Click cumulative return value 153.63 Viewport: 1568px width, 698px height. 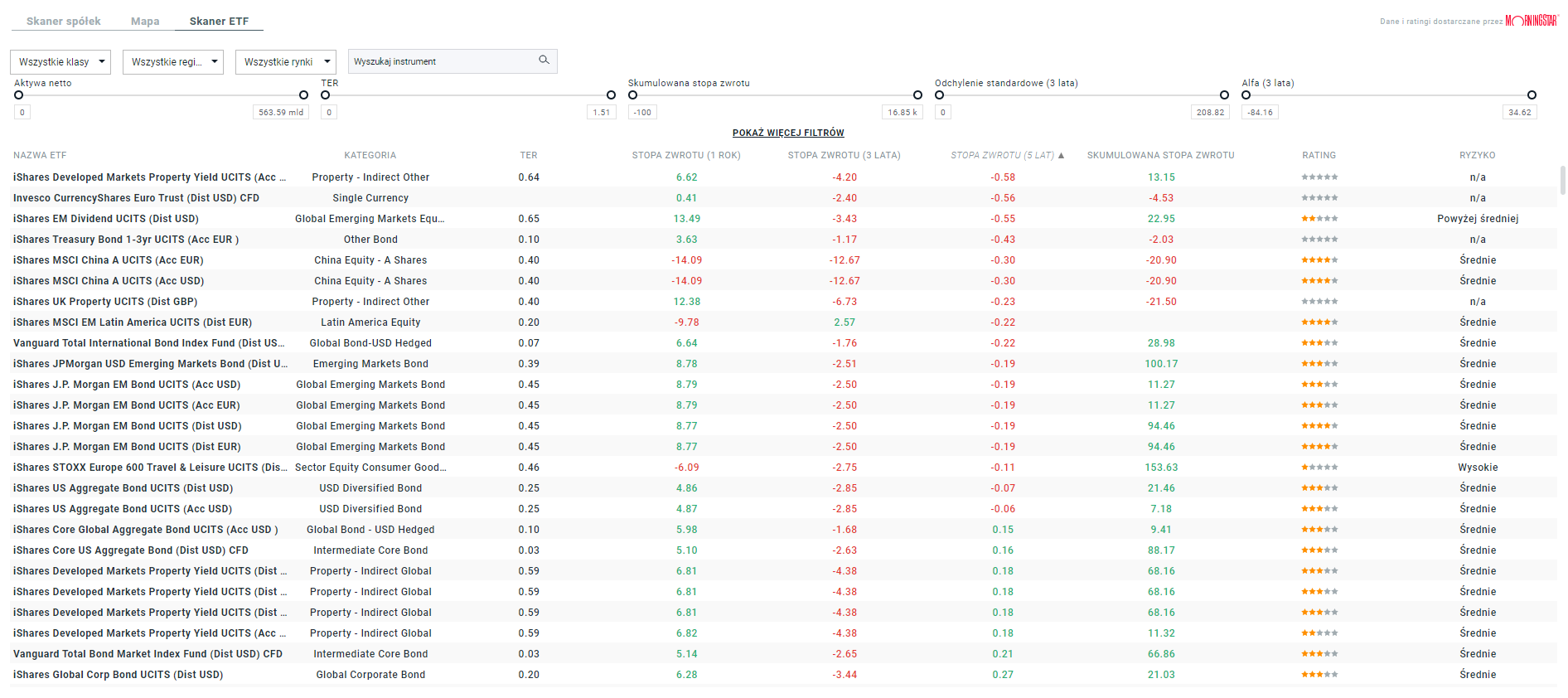click(x=1161, y=468)
